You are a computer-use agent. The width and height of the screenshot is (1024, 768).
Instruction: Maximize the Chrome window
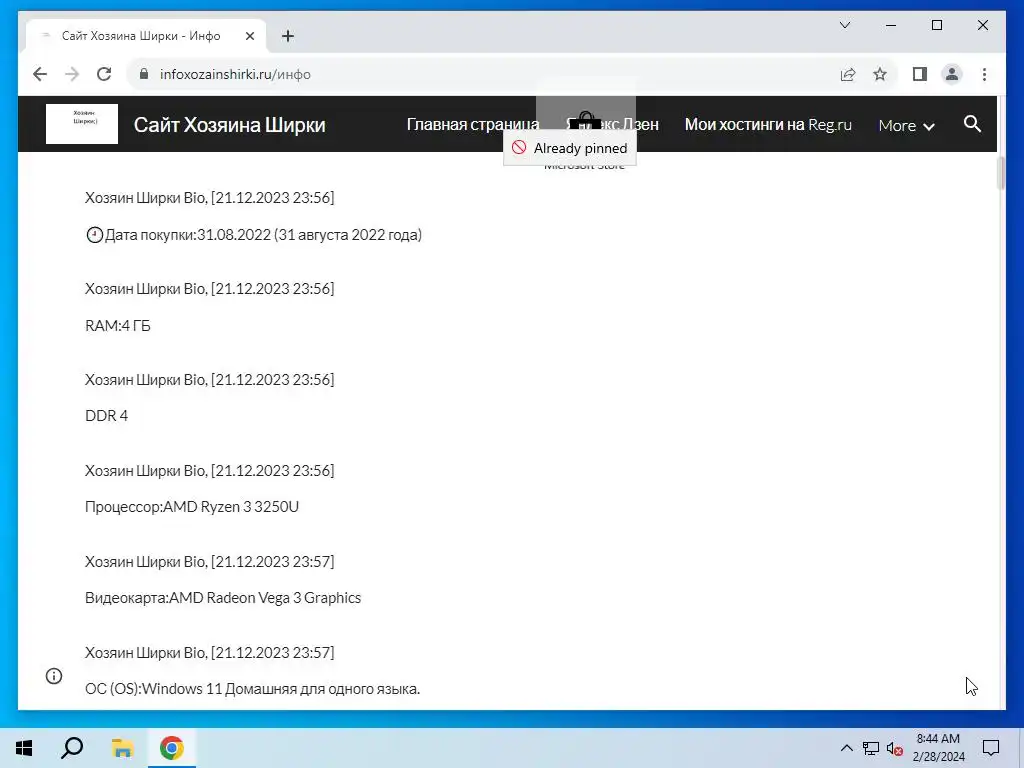point(936,25)
